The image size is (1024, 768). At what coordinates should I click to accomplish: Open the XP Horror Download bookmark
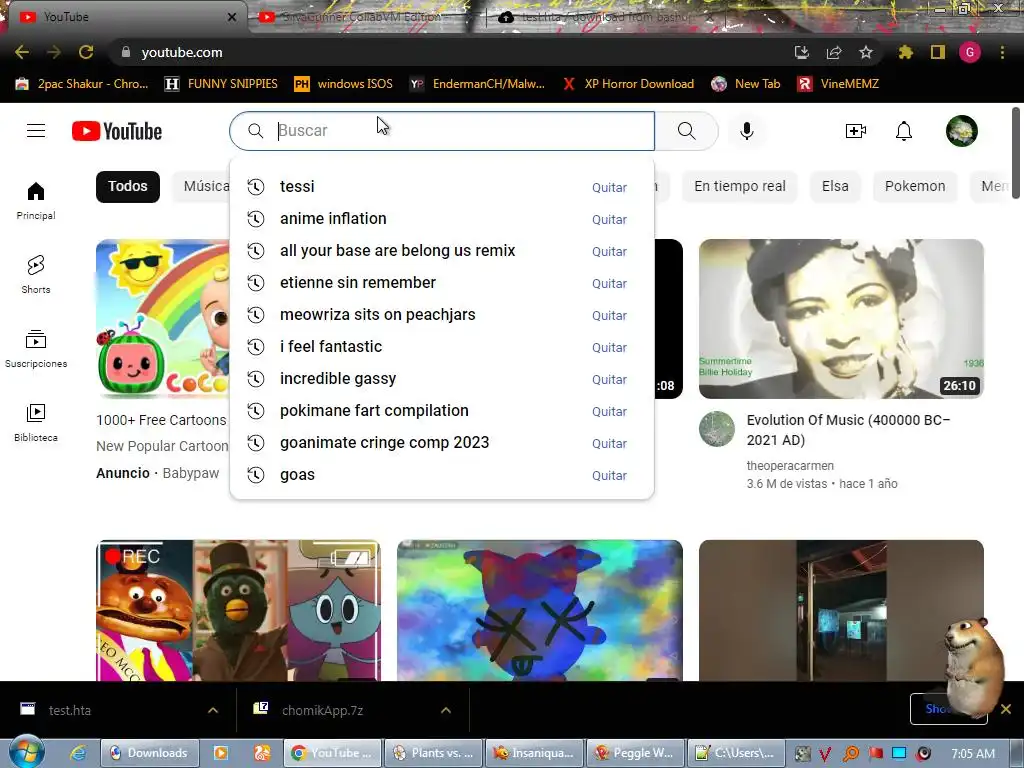628,84
